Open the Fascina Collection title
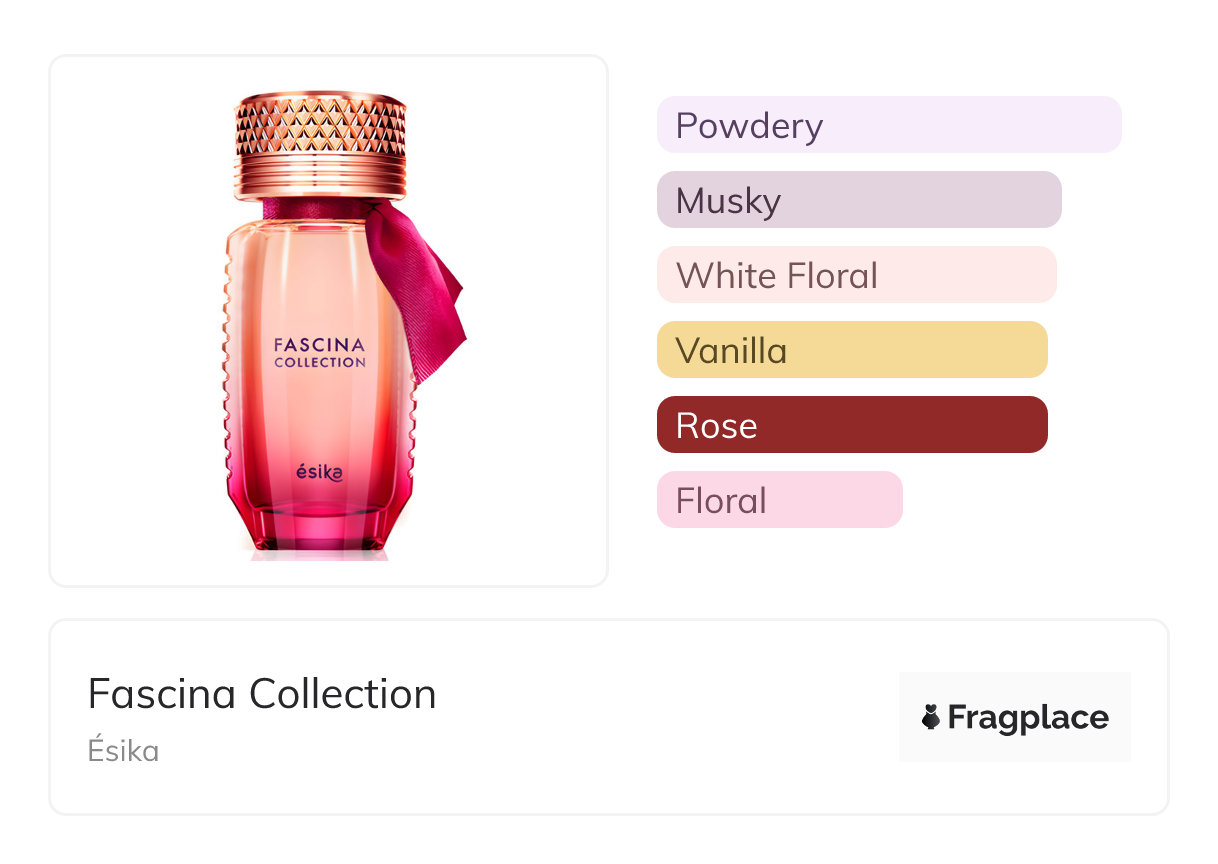Image resolution: width=1218 pixels, height=864 pixels. coord(262,693)
